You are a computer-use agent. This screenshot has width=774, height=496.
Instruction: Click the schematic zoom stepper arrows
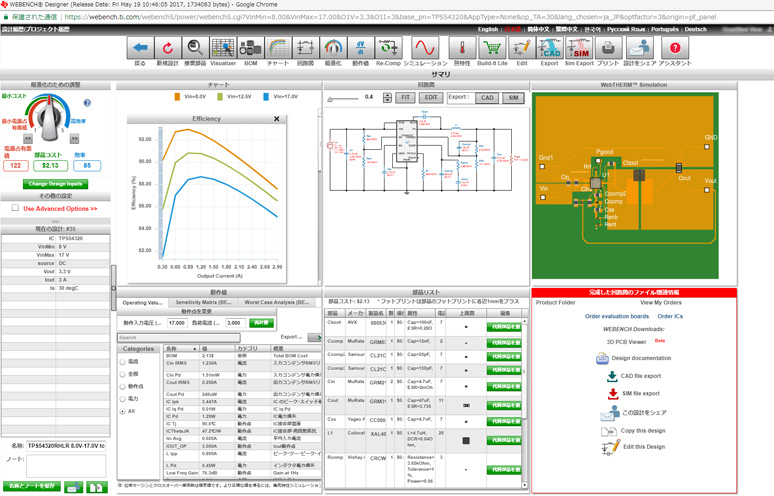point(387,98)
